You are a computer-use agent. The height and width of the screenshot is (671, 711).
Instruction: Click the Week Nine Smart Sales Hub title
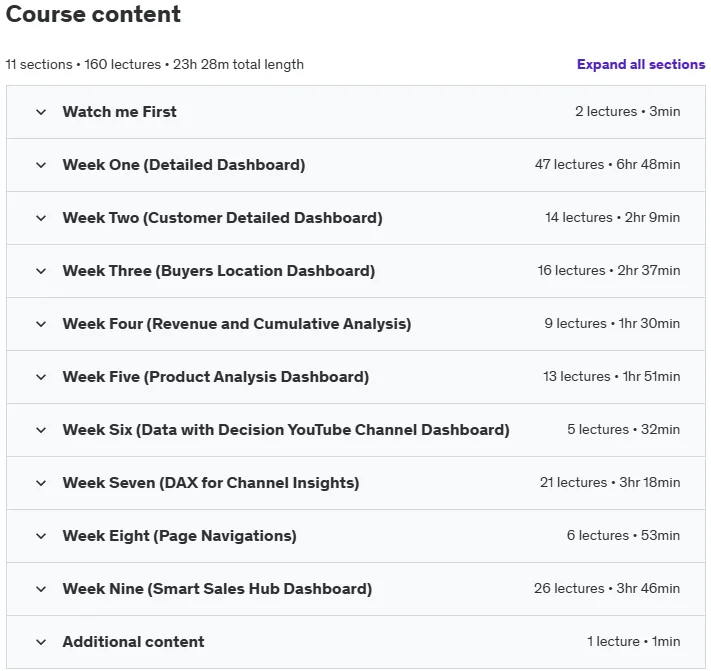pos(217,588)
